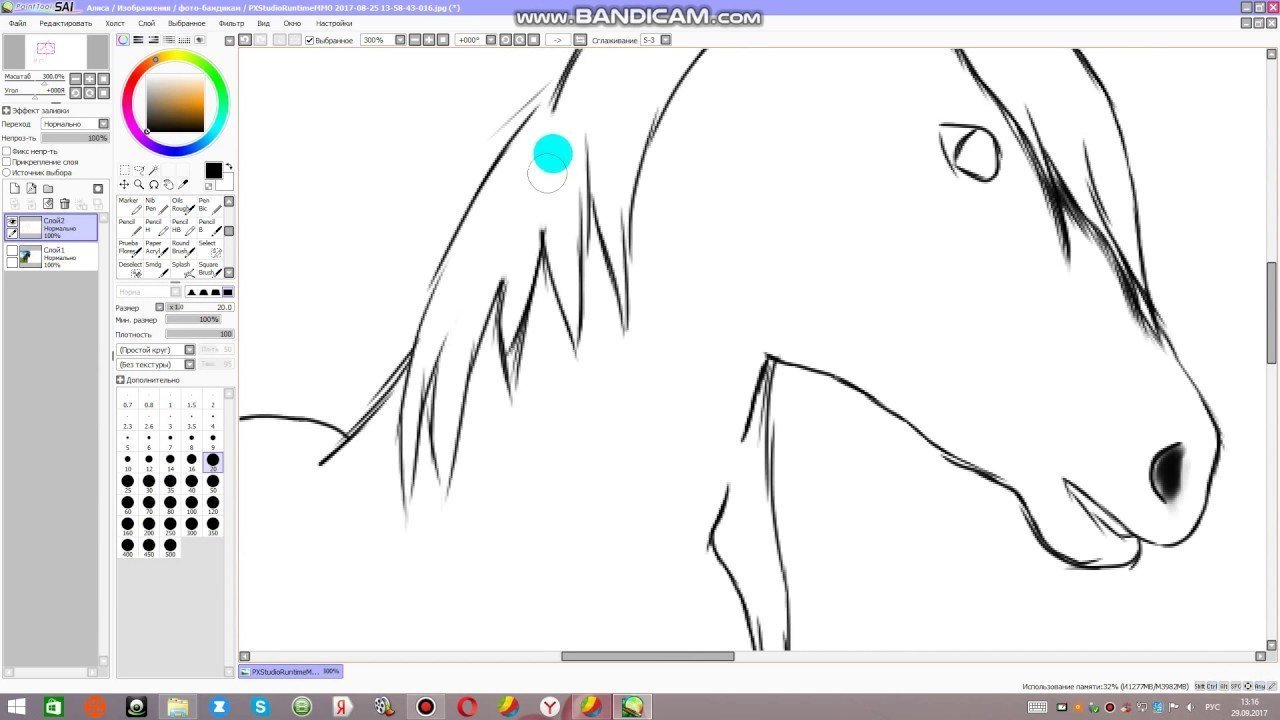Image resolution: width=1280 pixels, height=720 pixels.
Task: Create a new layer folder
Action: click(47, 188)
